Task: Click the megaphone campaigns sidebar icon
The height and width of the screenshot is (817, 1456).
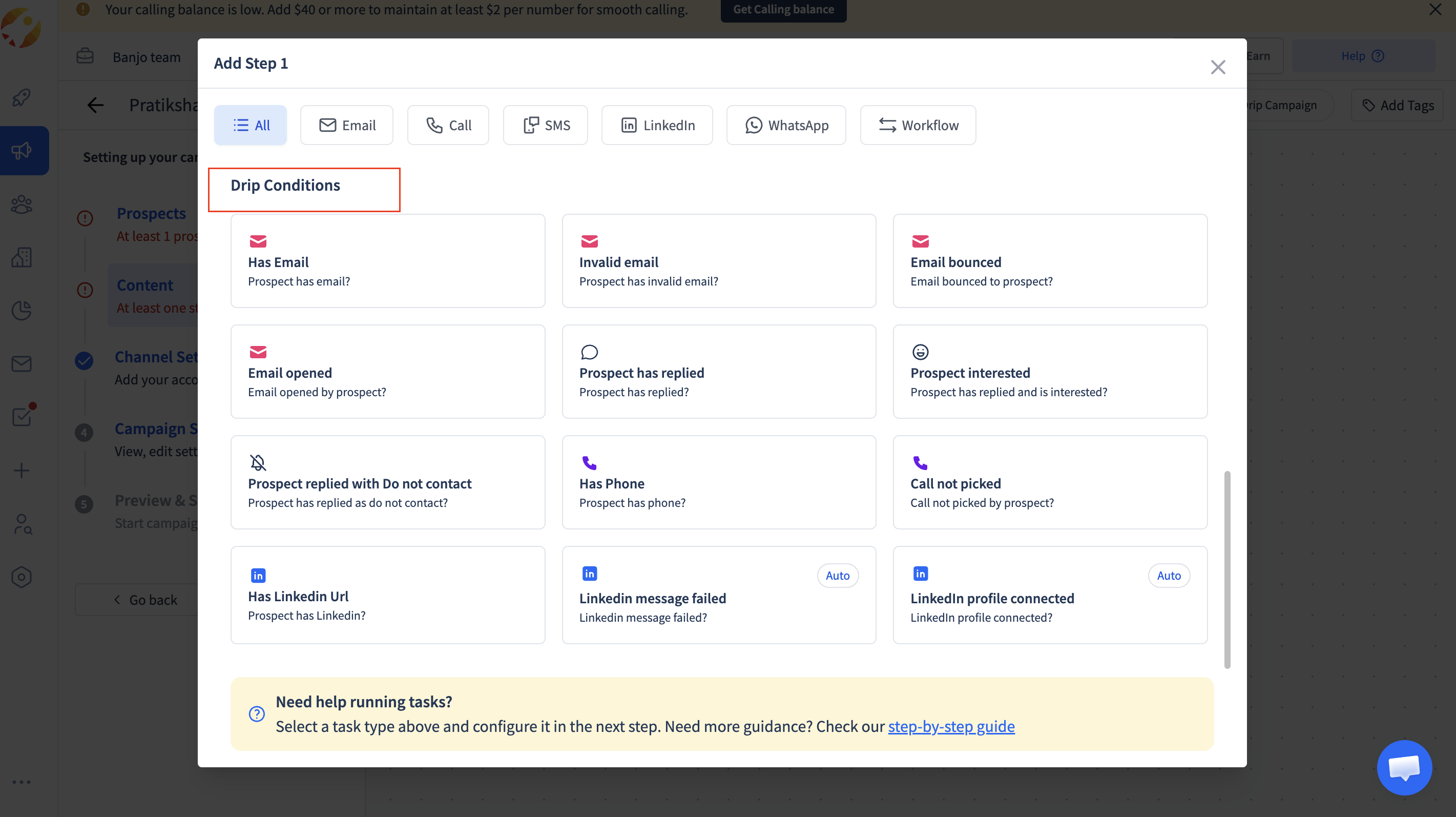Action: coord(22,150)
